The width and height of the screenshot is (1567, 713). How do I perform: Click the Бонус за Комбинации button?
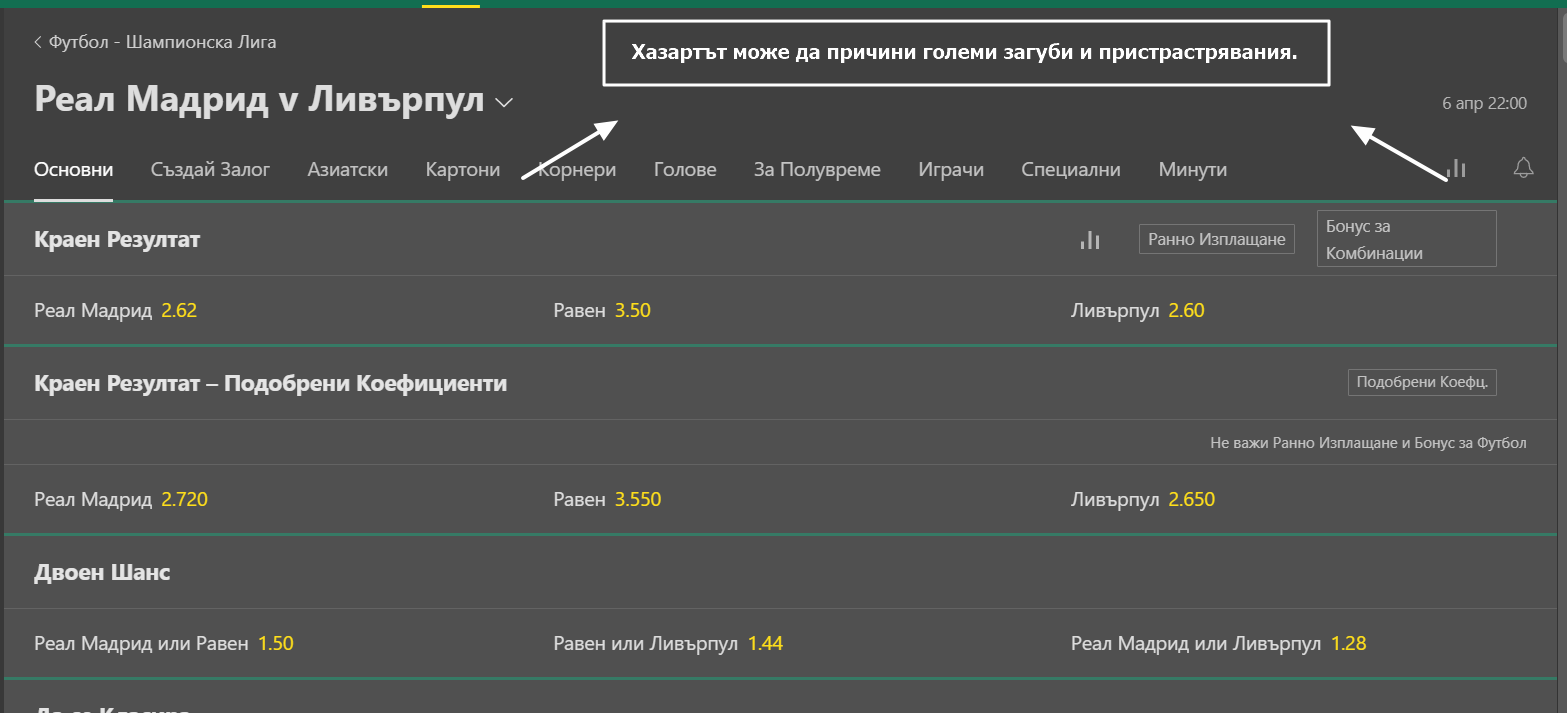(1405, 238)
